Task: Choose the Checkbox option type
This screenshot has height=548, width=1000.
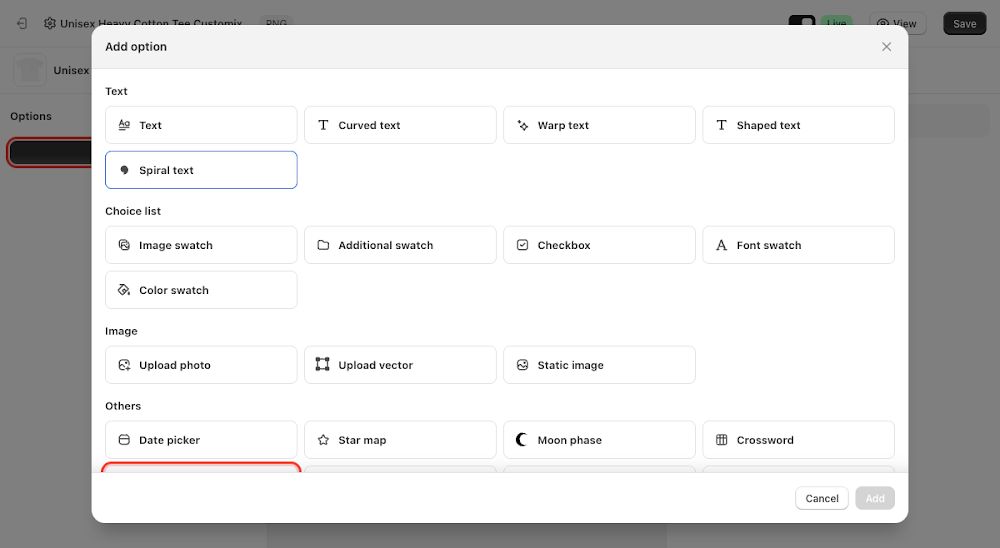Action: pos(599,245)
